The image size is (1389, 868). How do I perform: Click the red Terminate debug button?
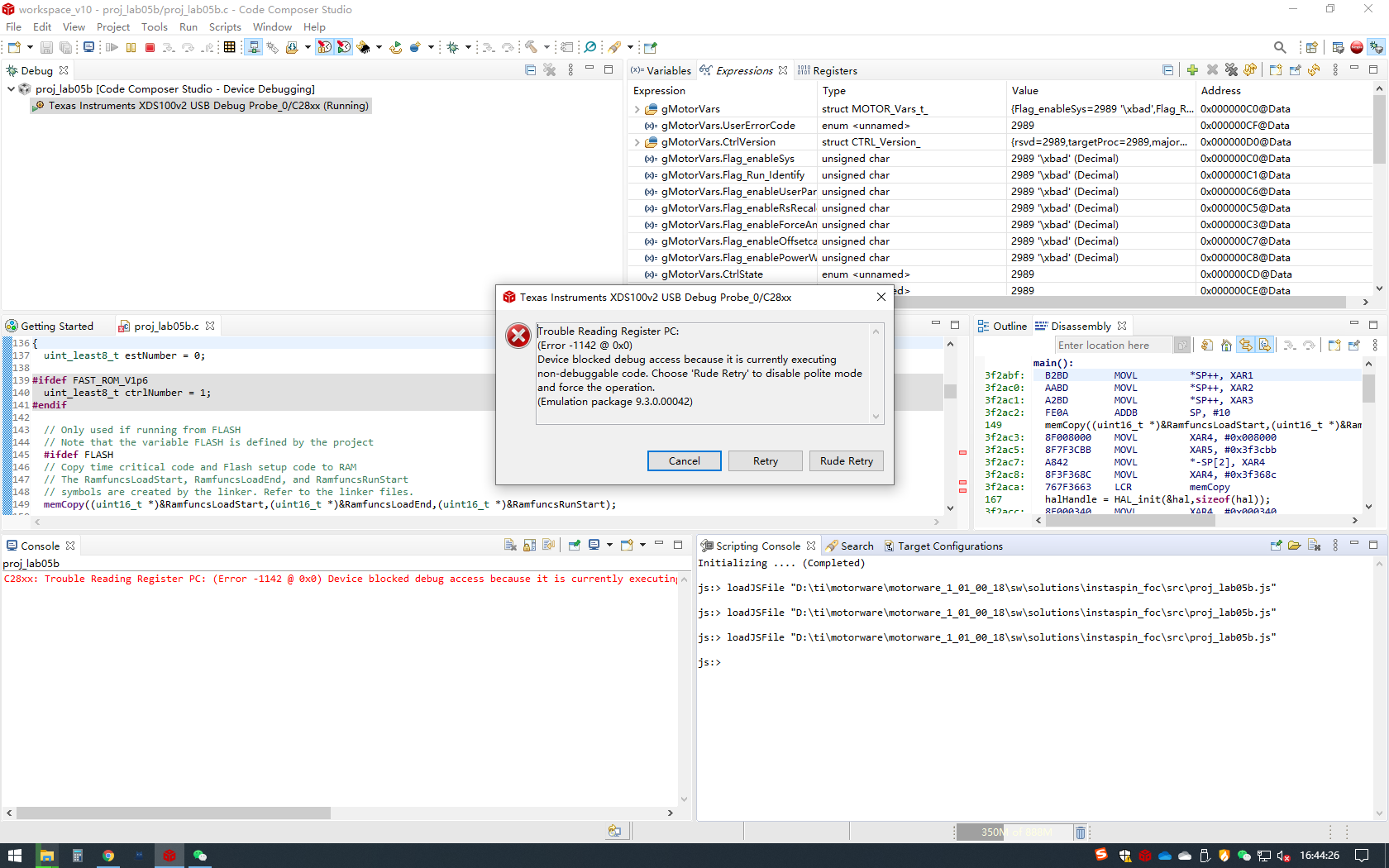150,48
